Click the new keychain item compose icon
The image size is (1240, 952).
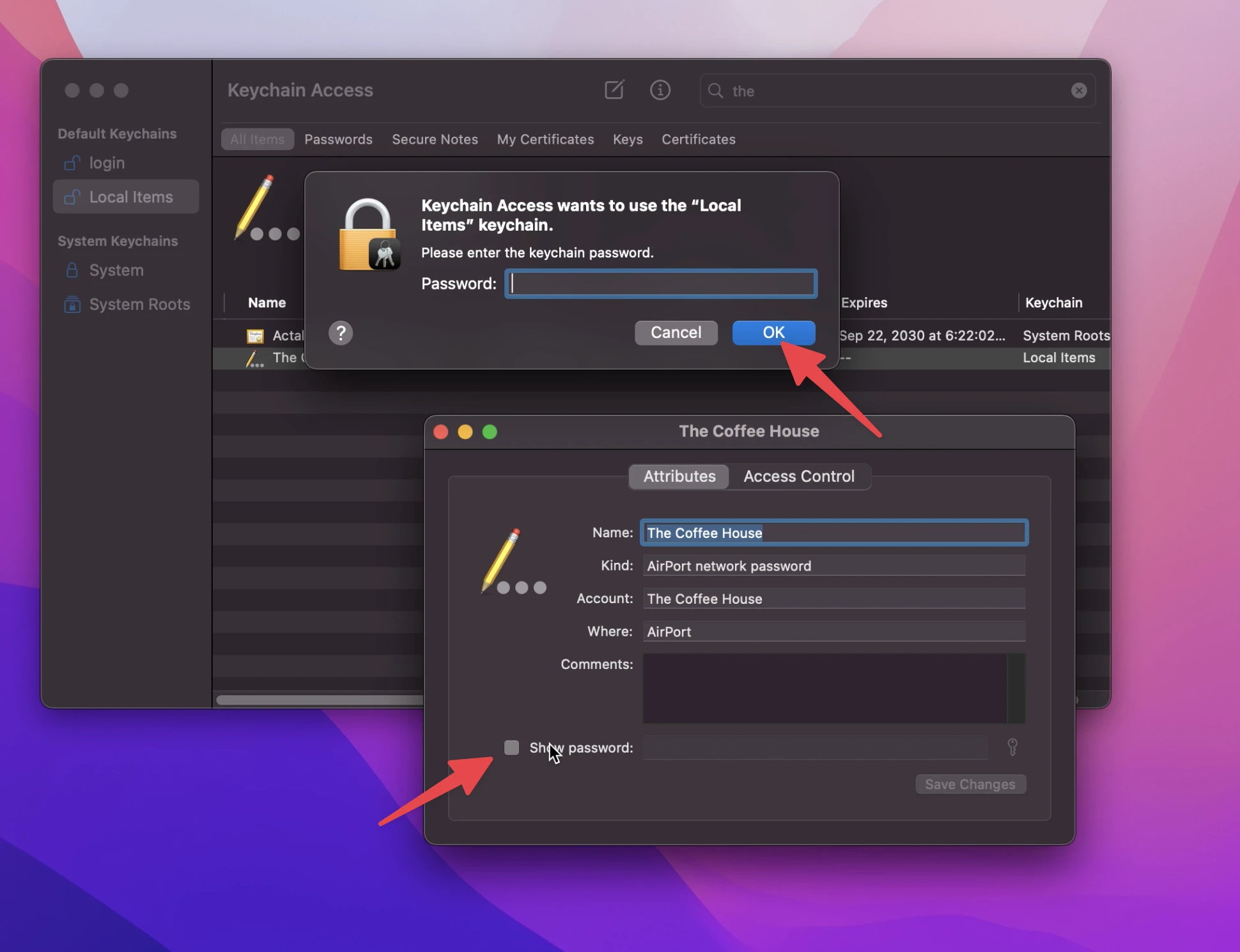point(614,90)
